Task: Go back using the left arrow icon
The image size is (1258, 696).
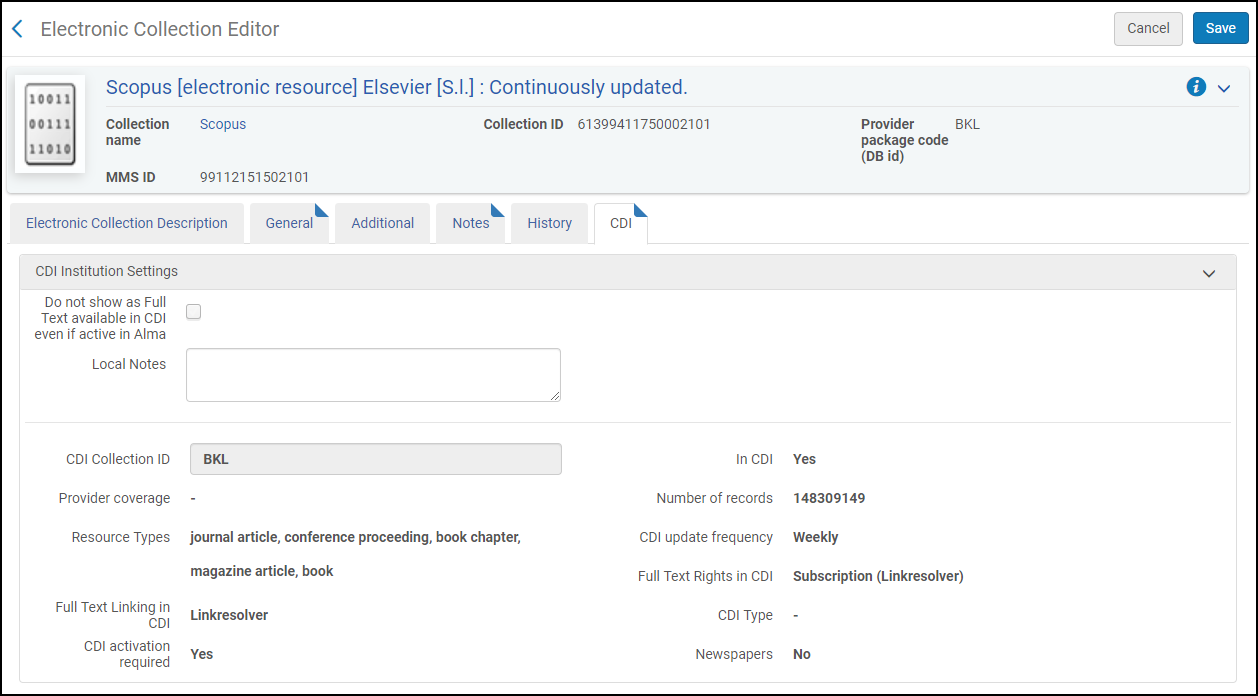Action: tap(17, 29)
